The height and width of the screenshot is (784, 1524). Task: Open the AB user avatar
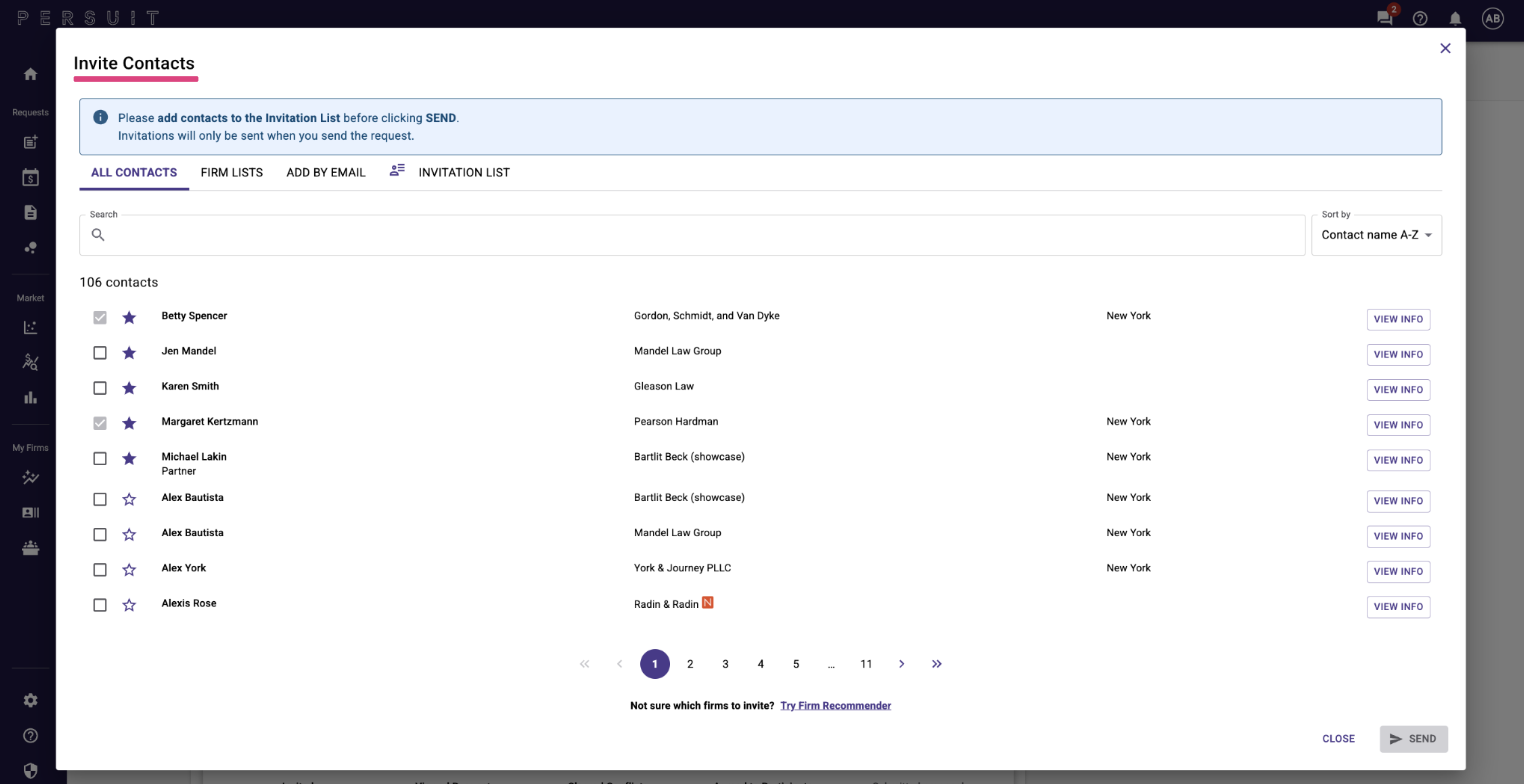pos(1493,18)
